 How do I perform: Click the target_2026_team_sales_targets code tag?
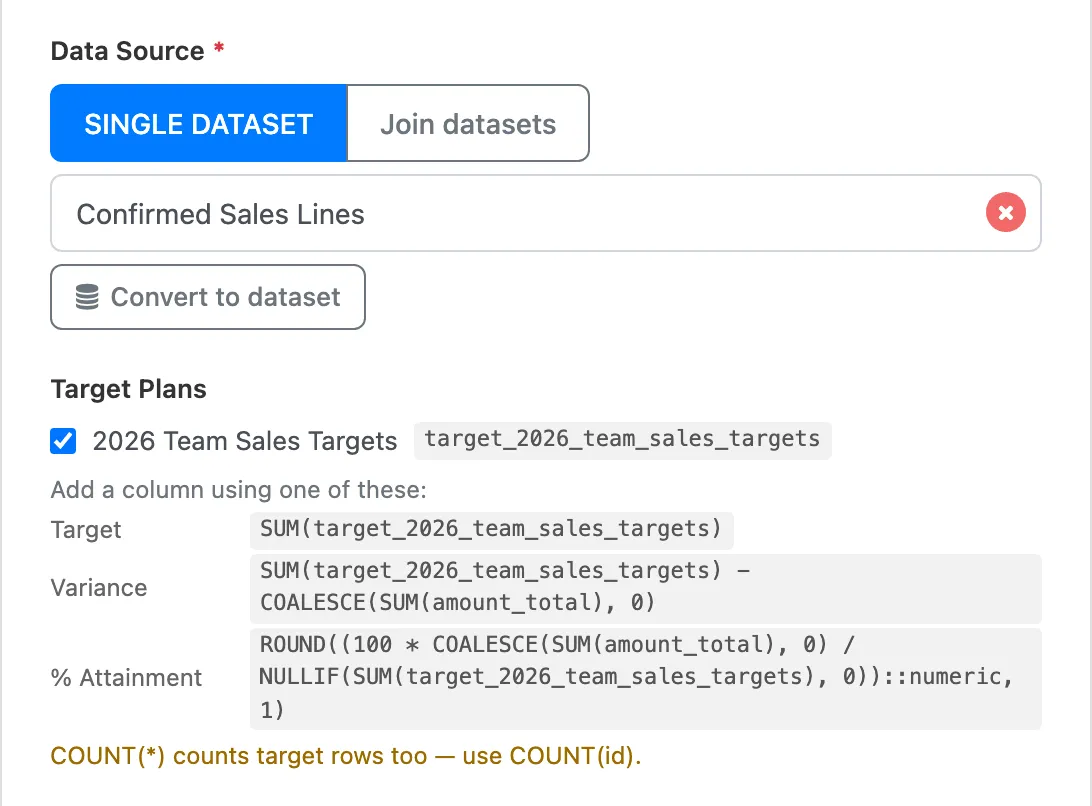pyautogui.click(x=623, y=440)
